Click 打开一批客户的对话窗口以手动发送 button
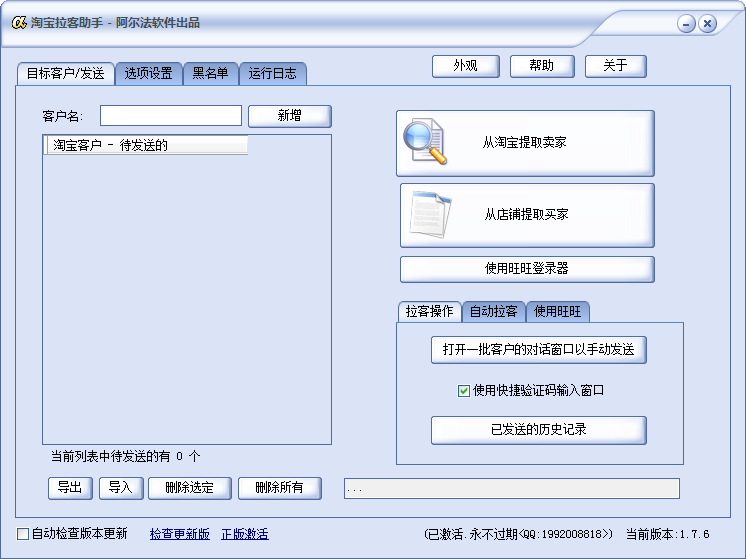Image resolution: width=746 pixels, height=559 pixels. 539,350
